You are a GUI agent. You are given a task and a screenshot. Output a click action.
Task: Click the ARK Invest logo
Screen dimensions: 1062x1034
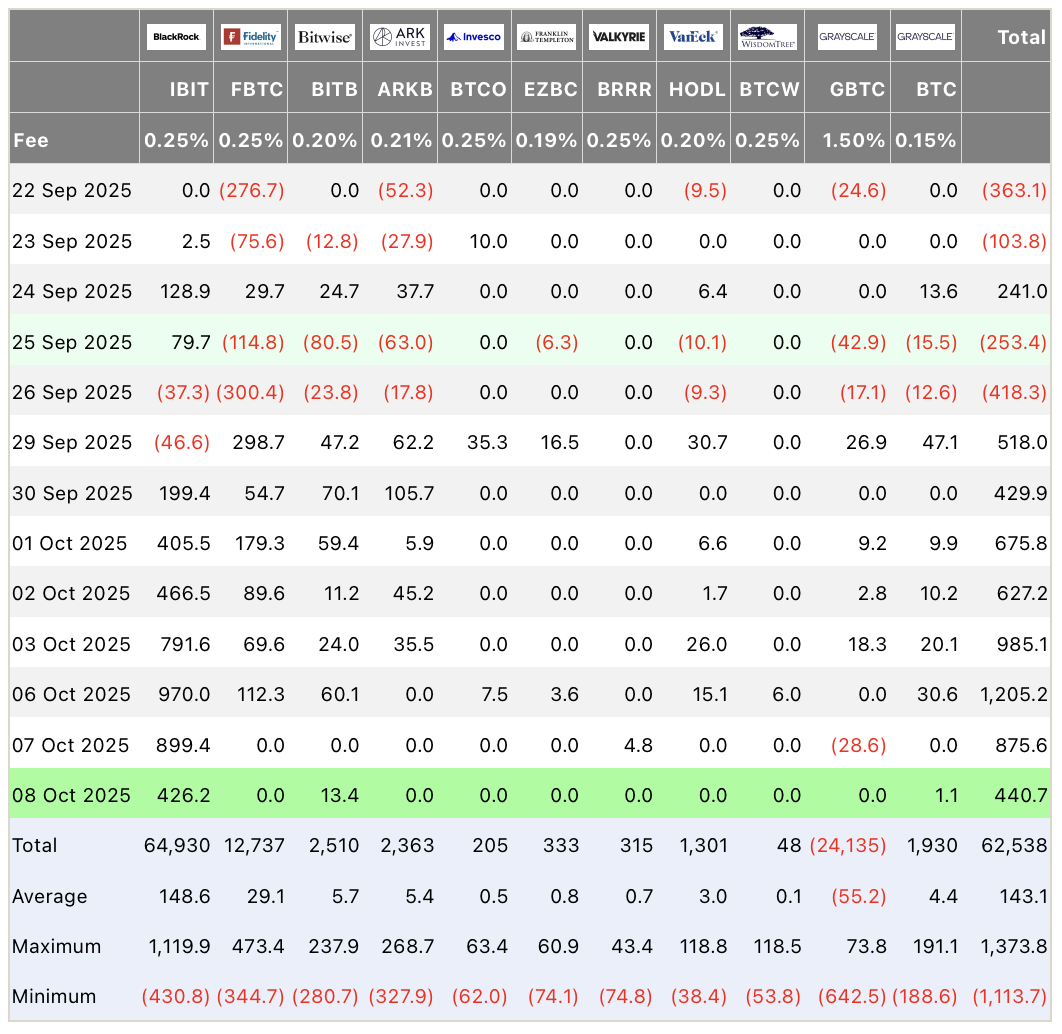400,37
